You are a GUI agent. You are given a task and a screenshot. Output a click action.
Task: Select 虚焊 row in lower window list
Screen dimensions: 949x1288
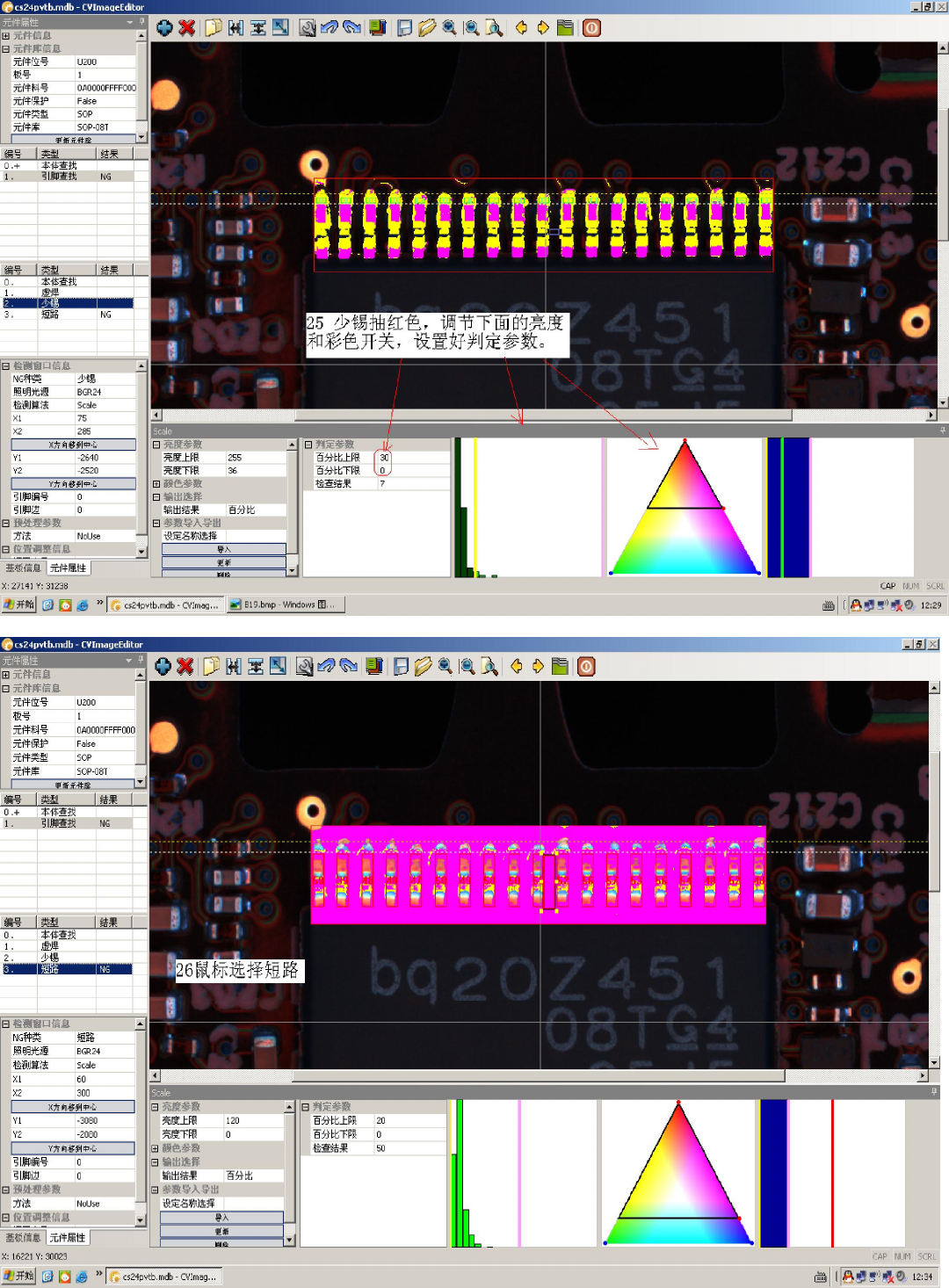pos(67,946)
